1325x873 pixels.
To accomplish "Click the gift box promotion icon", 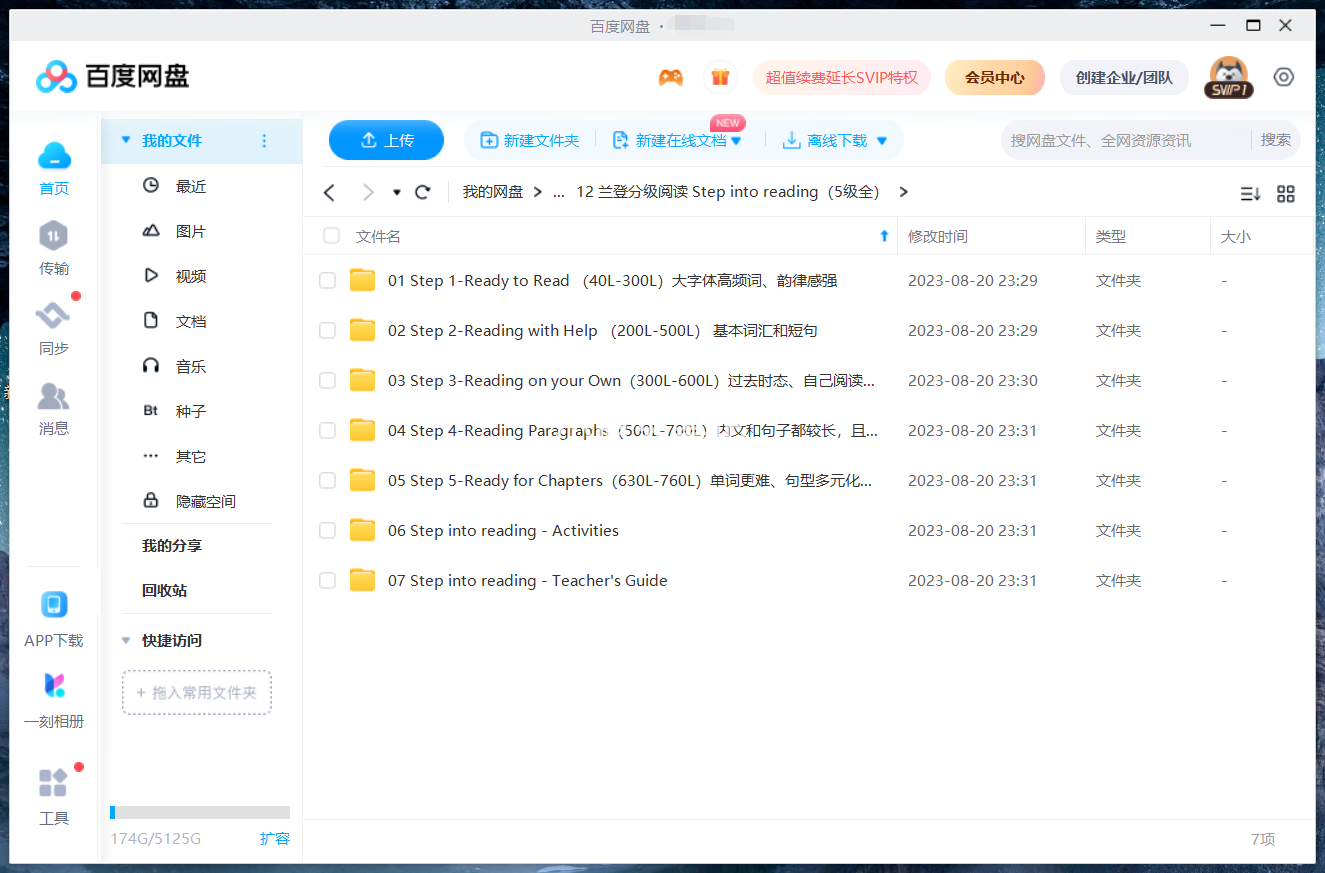I will coord(720,77).
